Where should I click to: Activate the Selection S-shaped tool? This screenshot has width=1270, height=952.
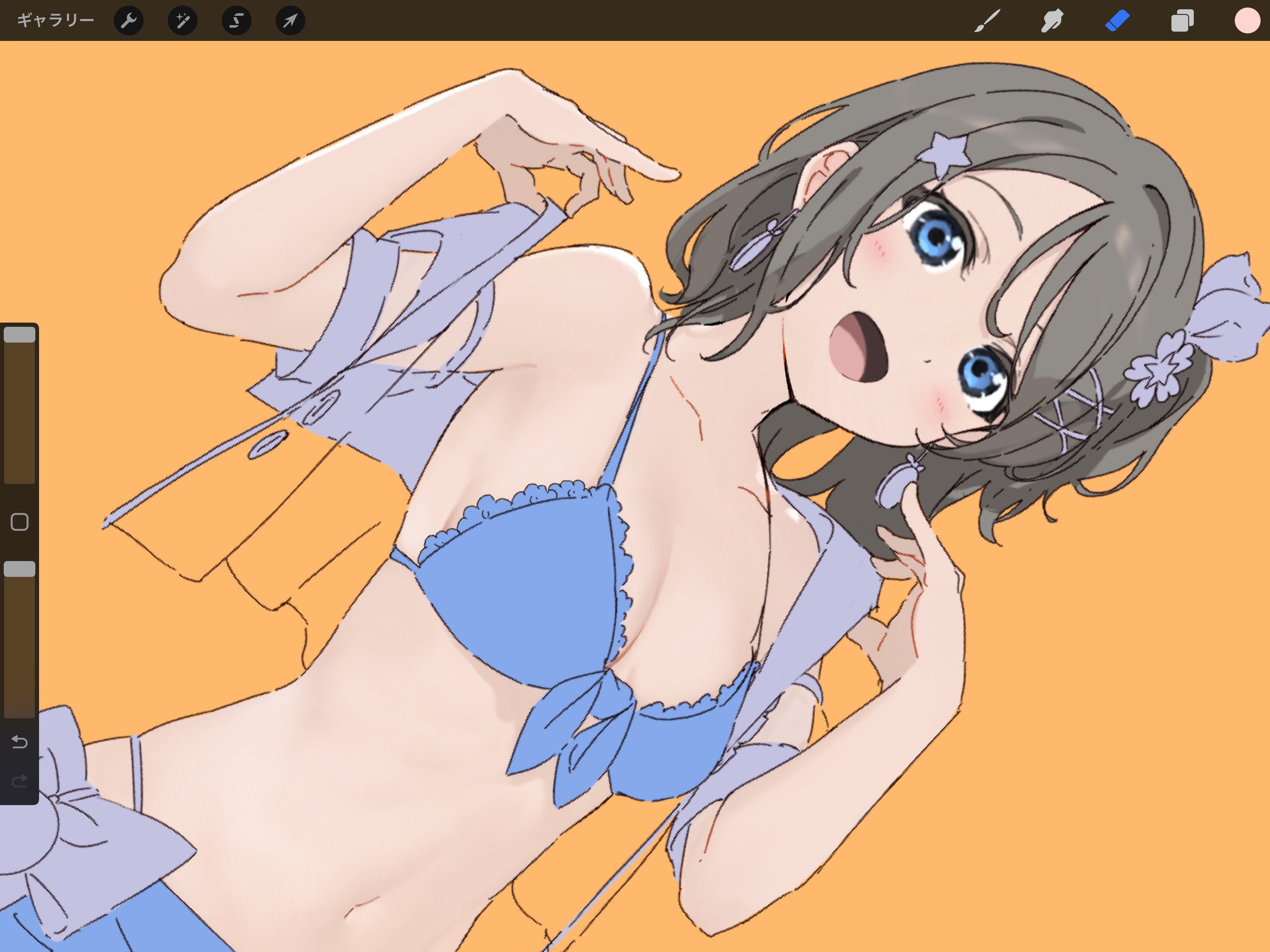click(236, 21)
